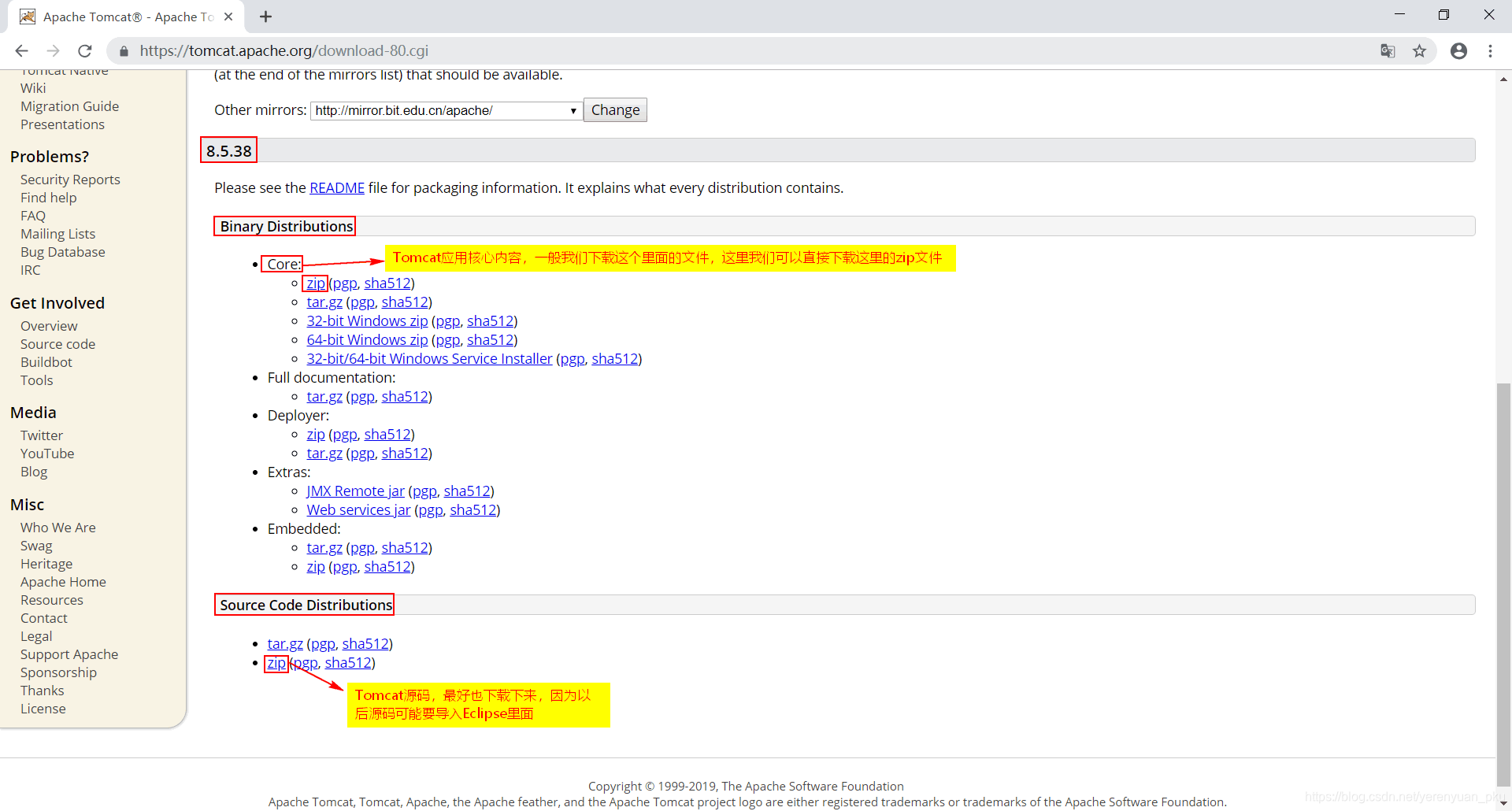
Task: Close the Apache Tomcat tab
Action: [228, 17]
